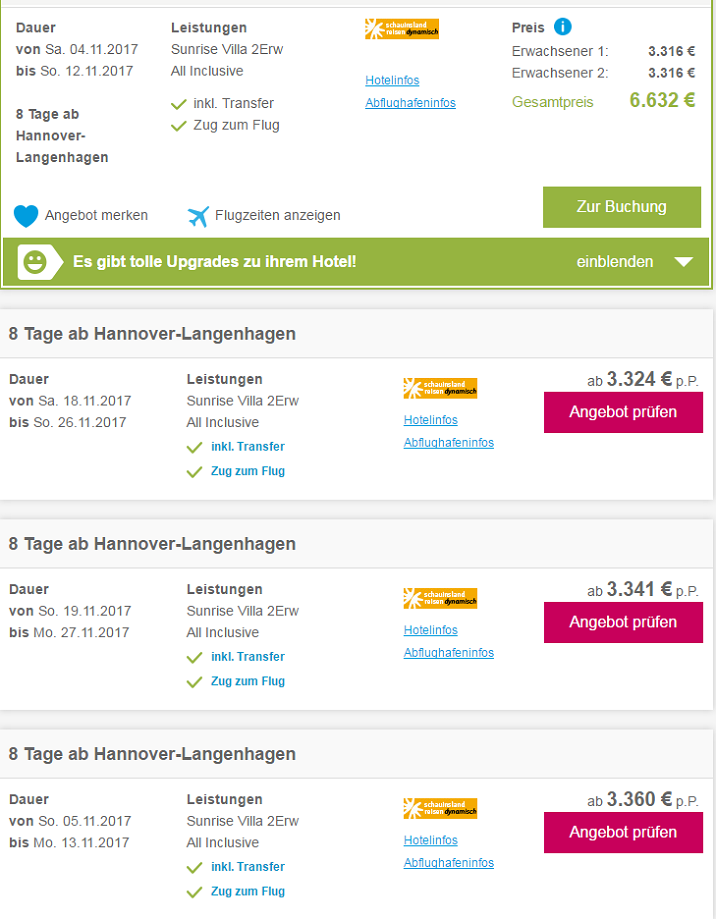
Task: Expand upgrades with the white arrow
Action: pyautogui.click(x=683, y=262)
